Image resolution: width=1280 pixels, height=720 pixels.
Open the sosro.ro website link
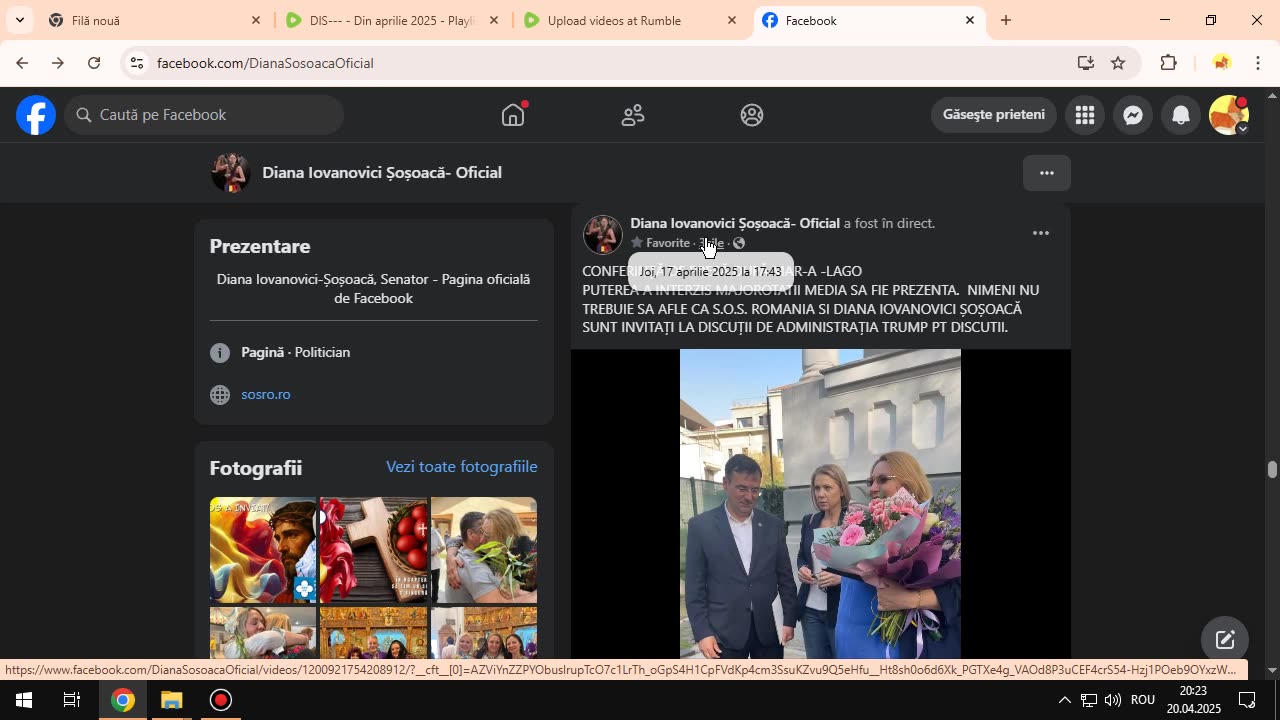266,395
